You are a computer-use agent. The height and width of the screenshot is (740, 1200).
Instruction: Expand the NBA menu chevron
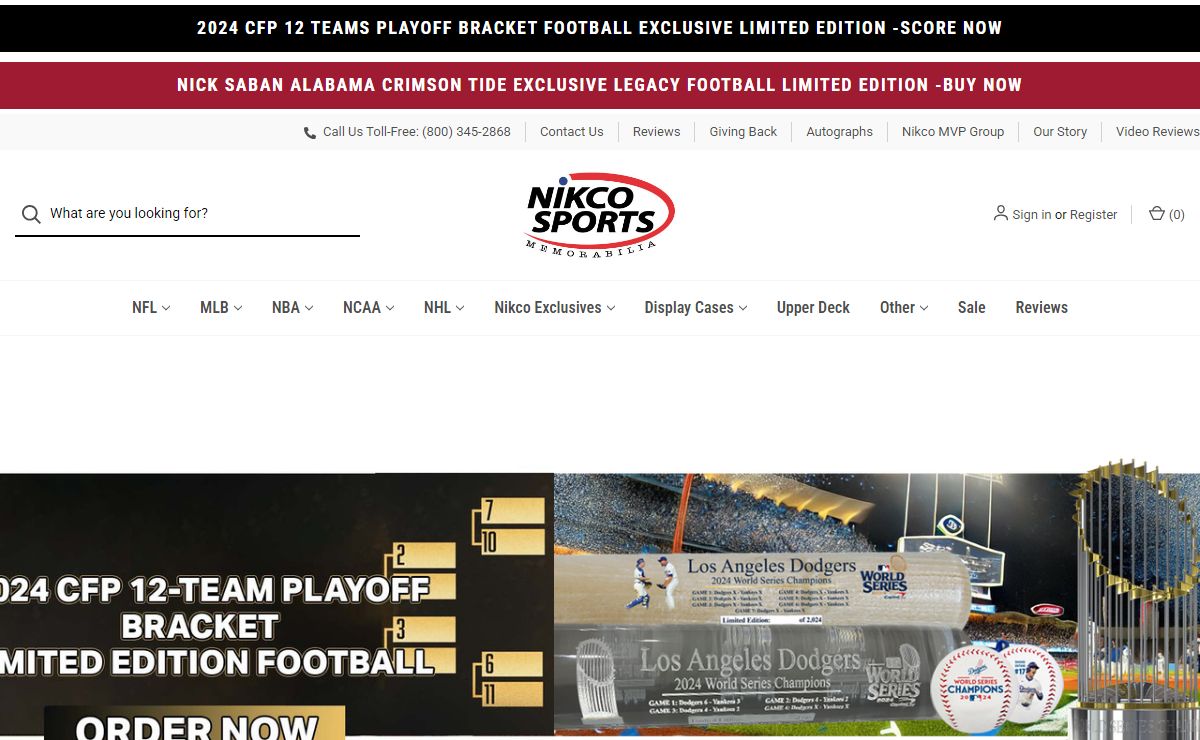309,308
